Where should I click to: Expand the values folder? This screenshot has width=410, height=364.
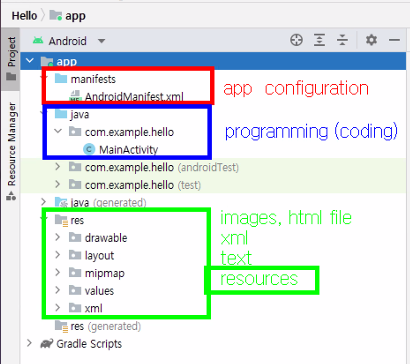coord(58,290)
